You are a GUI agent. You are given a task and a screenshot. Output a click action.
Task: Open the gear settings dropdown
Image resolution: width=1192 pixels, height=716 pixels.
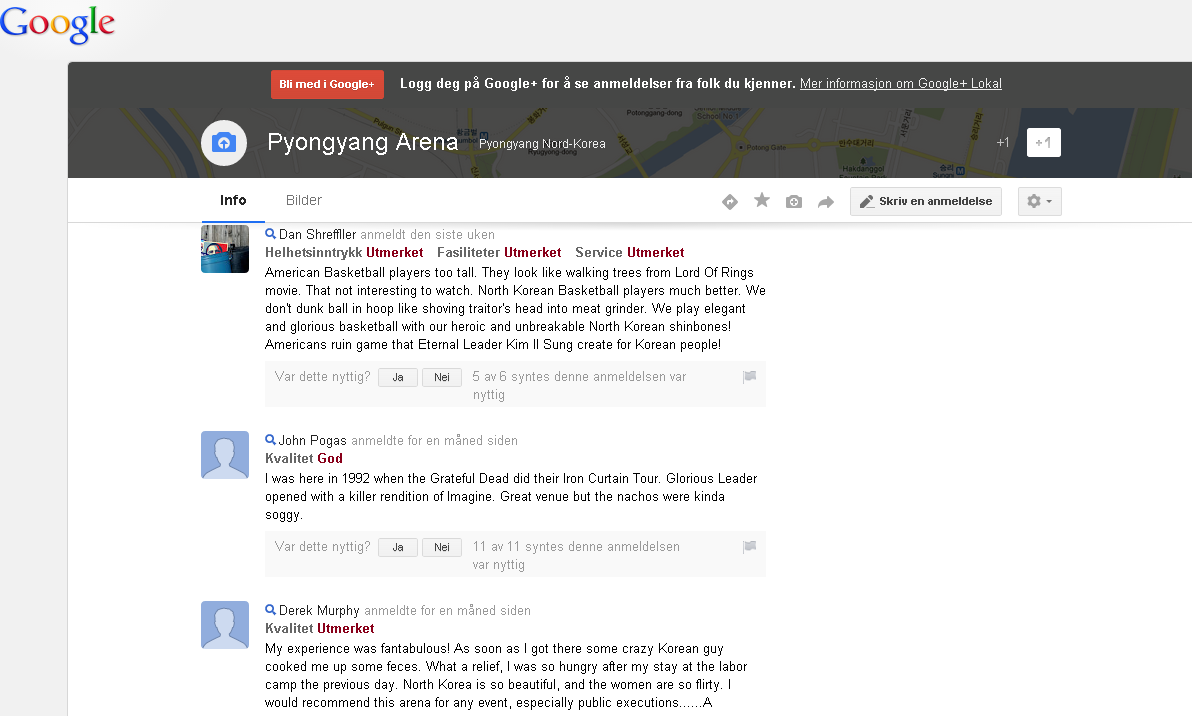1039,201
